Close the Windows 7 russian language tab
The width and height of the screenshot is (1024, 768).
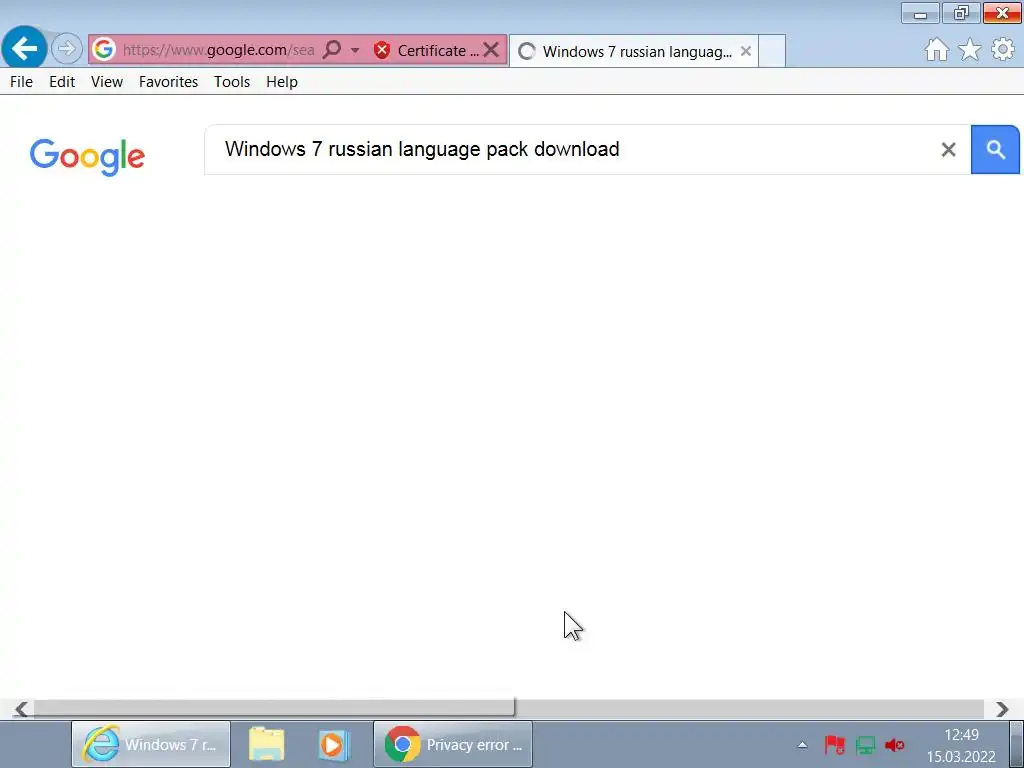(746, 51)
